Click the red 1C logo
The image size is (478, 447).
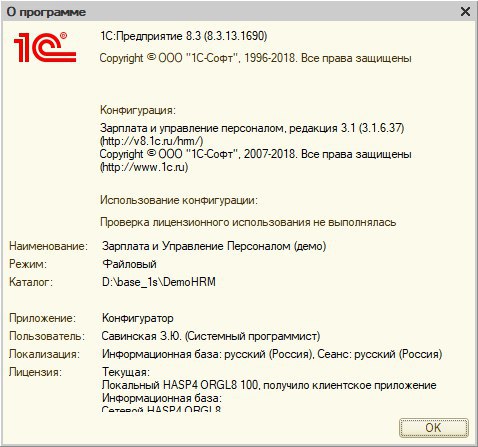(45, 47)
